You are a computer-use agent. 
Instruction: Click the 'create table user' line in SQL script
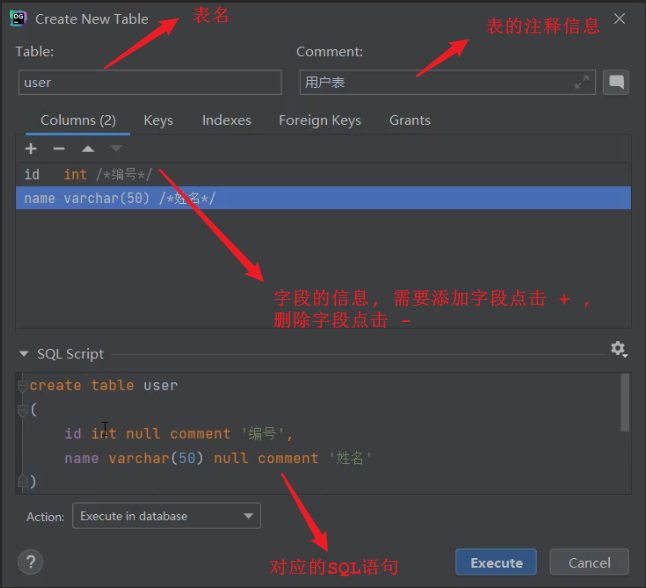coord(103,386)
